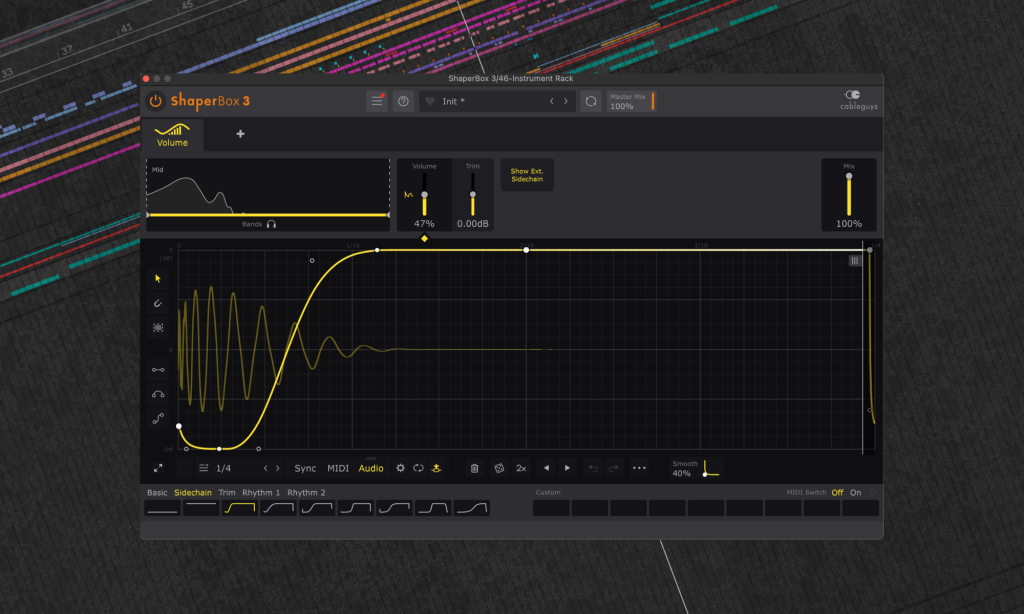Open the three-dots more options menu
The width and height of the screenshot is (1024, 614).
[639, 468]
